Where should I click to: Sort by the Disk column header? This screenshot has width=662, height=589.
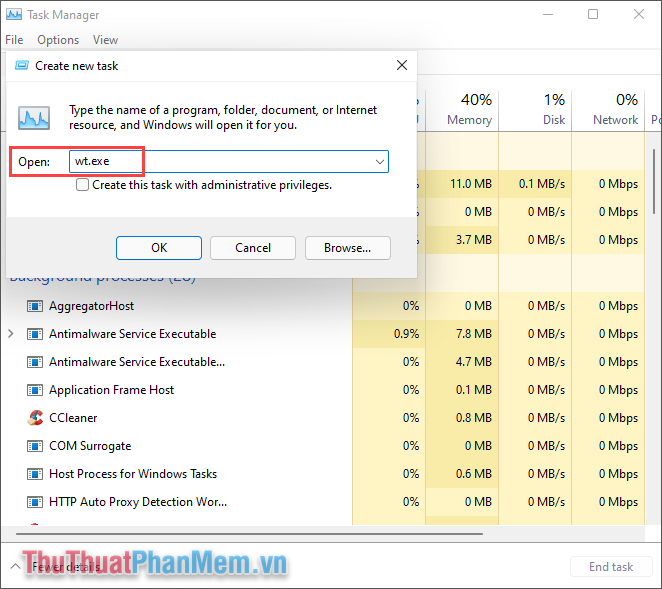pos(535,109)
